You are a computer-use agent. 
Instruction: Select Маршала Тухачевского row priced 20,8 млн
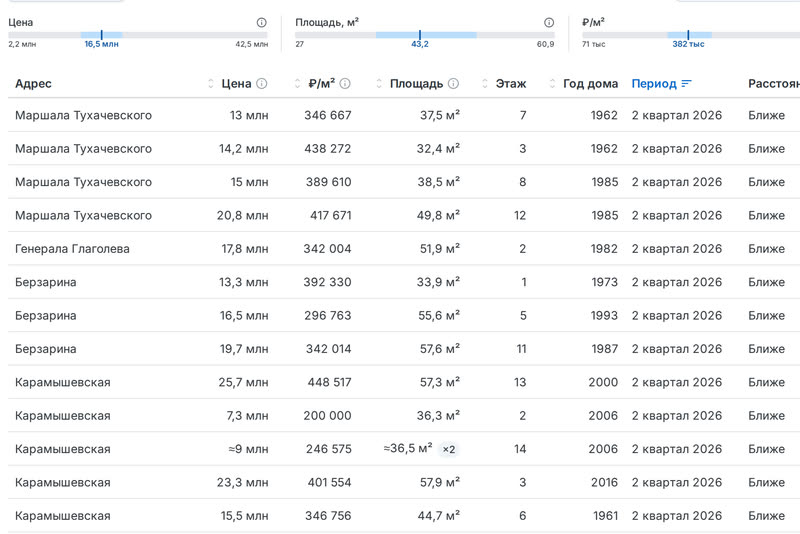pyautogui.click(x=404, y=215)
